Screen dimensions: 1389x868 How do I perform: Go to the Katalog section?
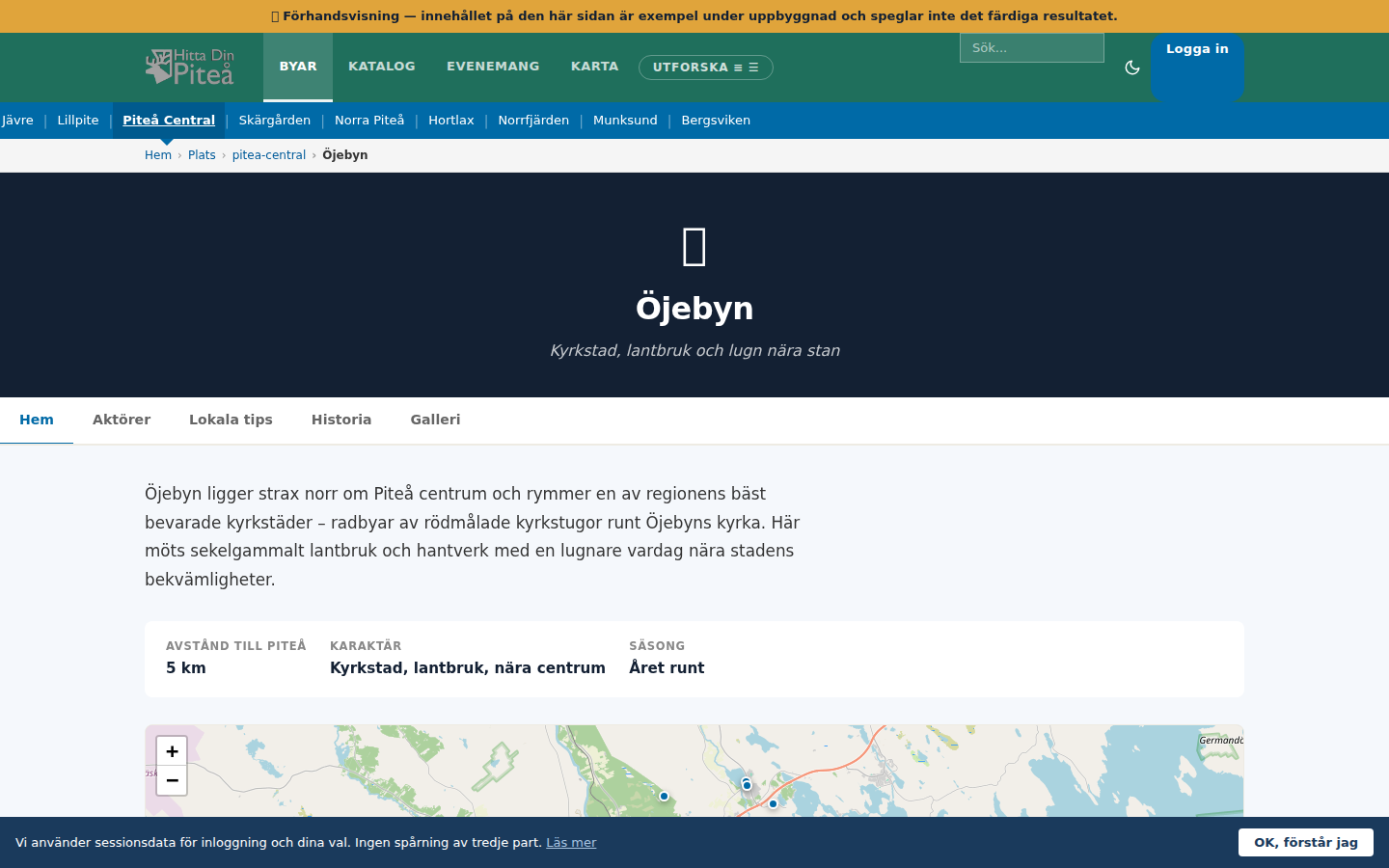click(x=382, y=67)
